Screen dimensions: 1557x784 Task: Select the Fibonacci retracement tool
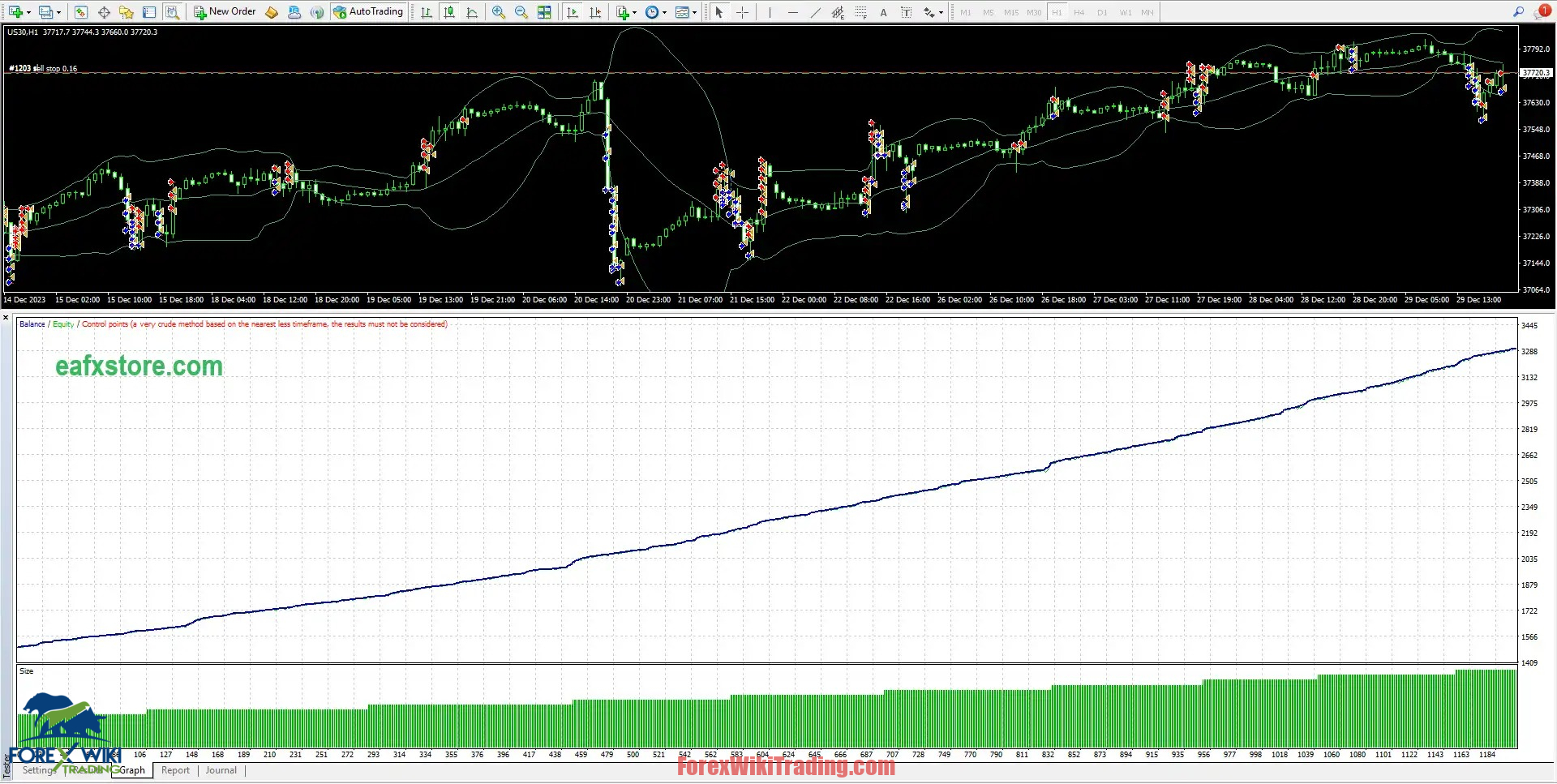[860, 12]
